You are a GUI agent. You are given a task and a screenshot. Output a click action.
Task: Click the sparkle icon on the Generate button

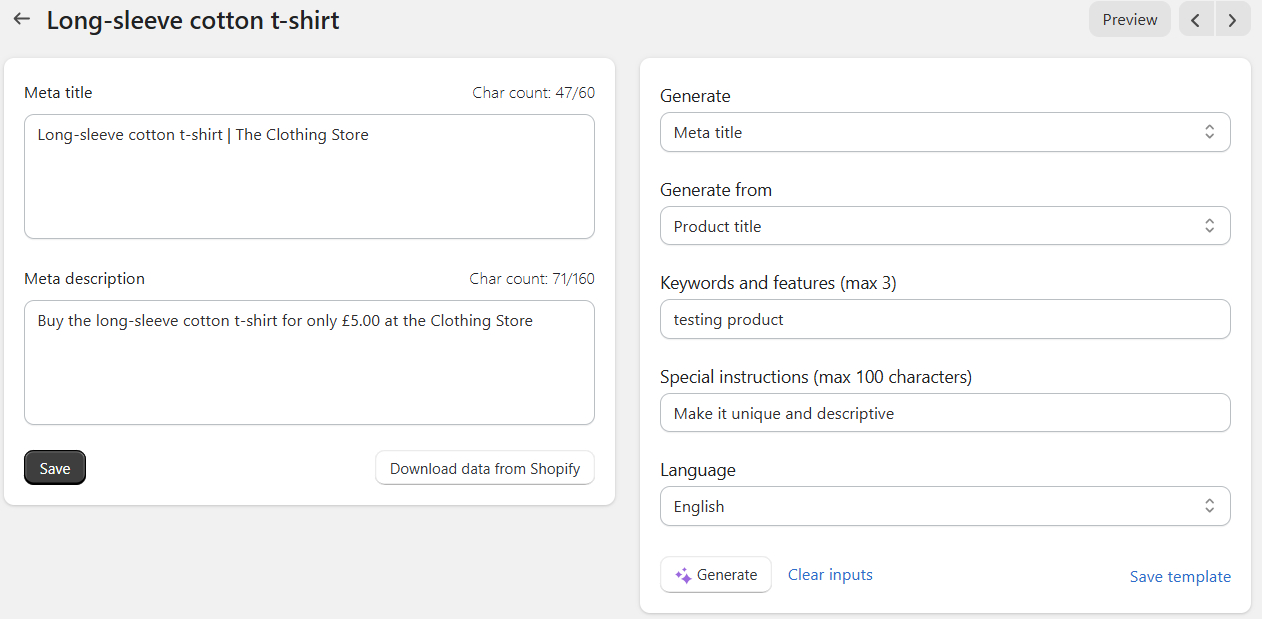683,575
